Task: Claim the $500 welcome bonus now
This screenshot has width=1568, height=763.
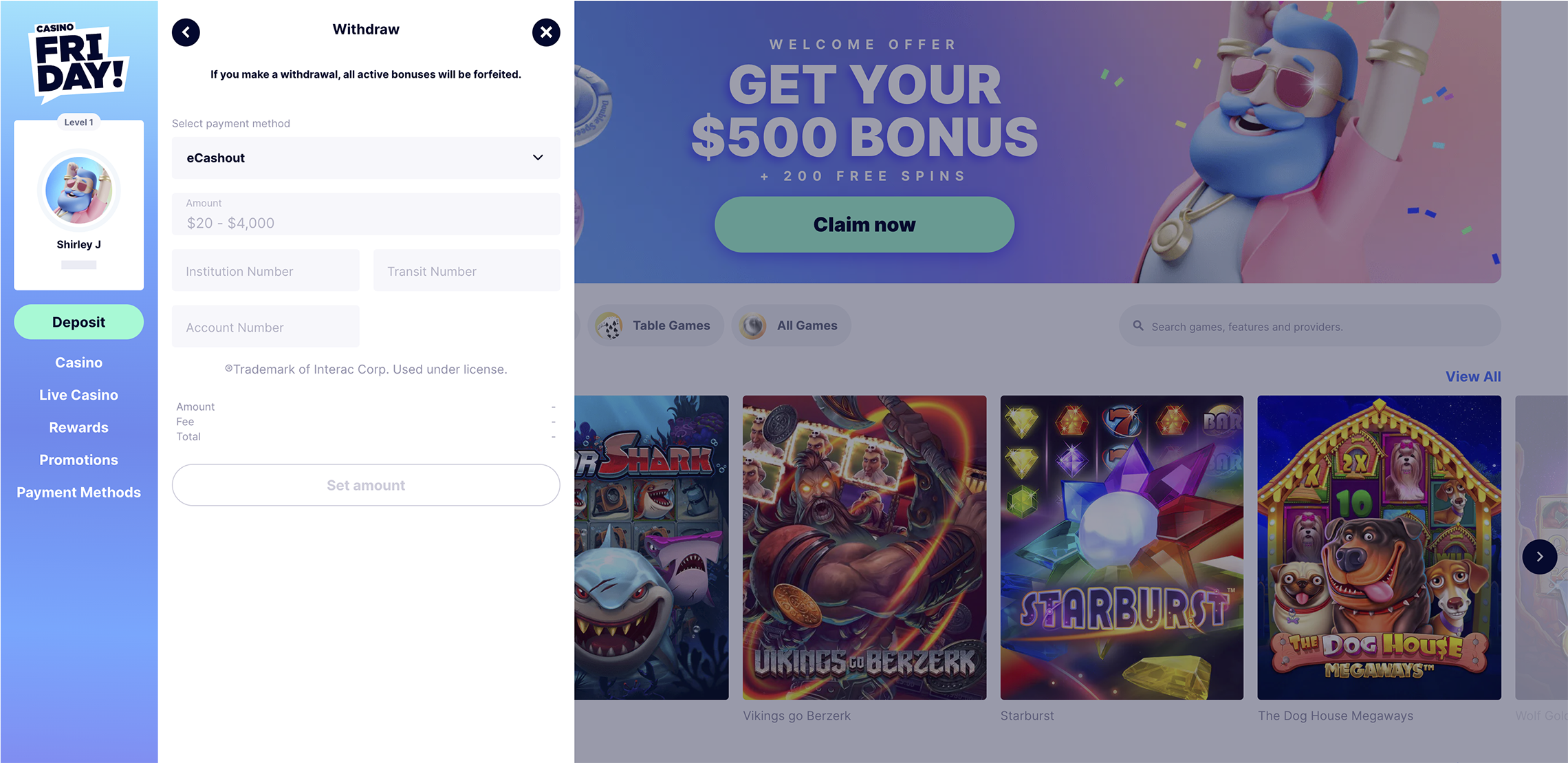Action: tap(864, 224)
